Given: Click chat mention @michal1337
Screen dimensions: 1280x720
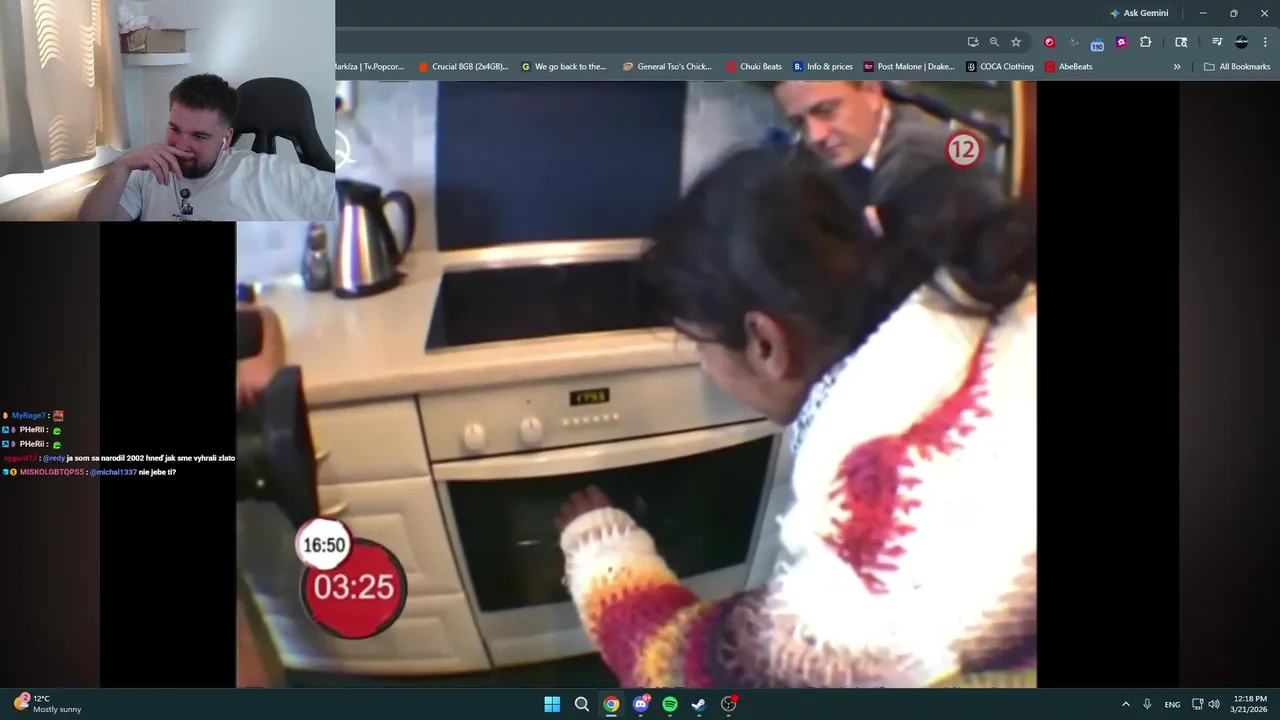Looking at the screenshot, I should [113, 471].
